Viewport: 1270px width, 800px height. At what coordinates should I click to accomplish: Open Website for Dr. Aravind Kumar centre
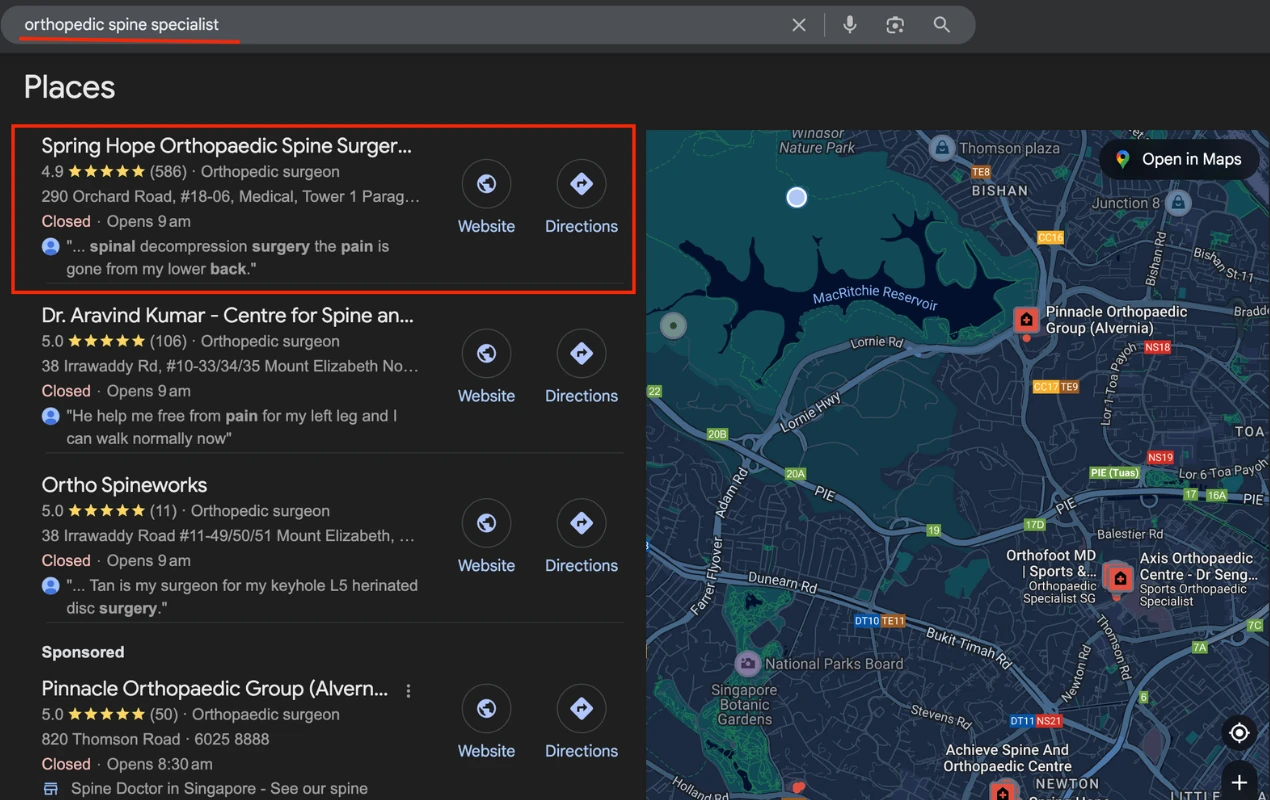point(486,368)
